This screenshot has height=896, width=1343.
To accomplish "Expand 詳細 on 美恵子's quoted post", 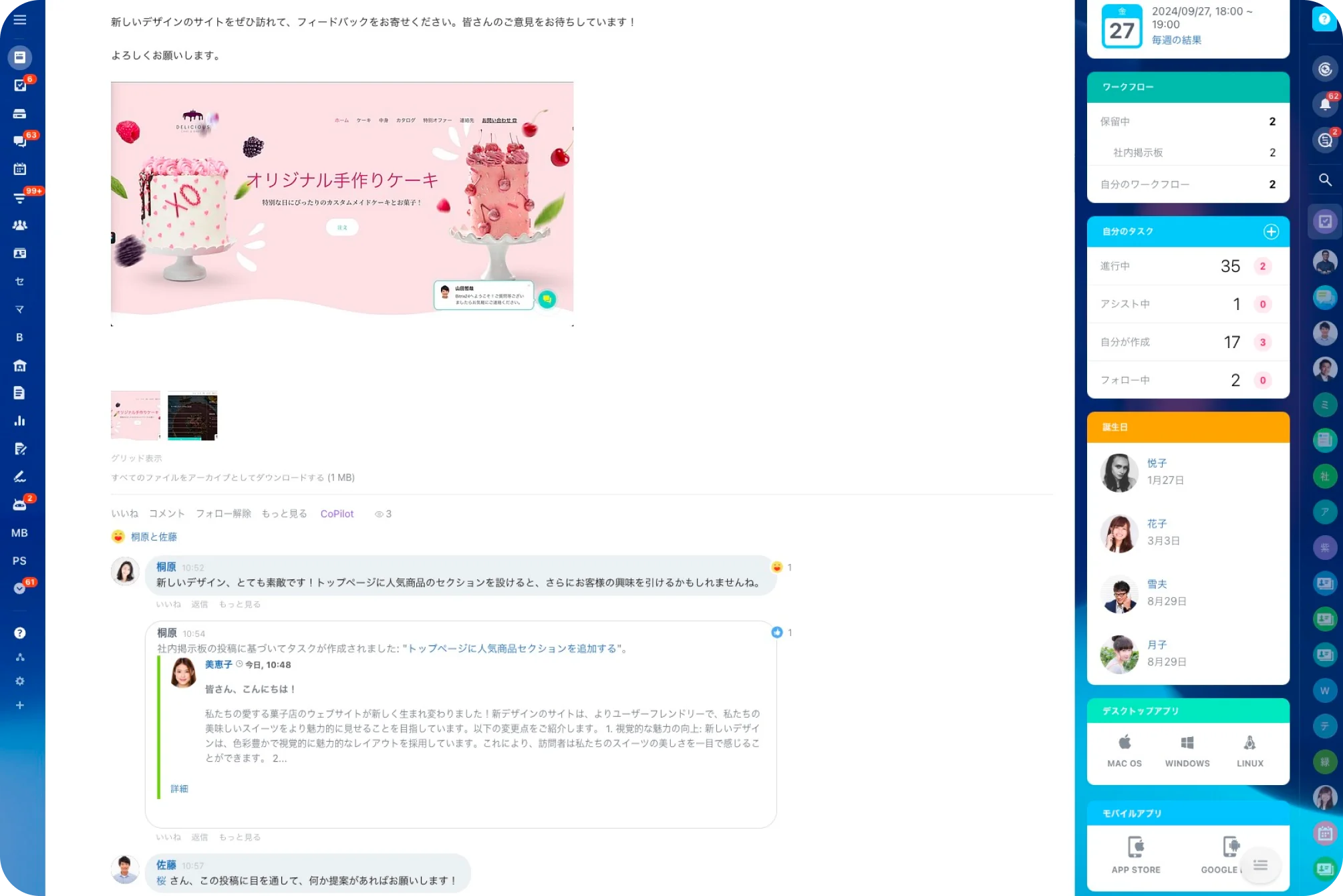I will (180, 789).
